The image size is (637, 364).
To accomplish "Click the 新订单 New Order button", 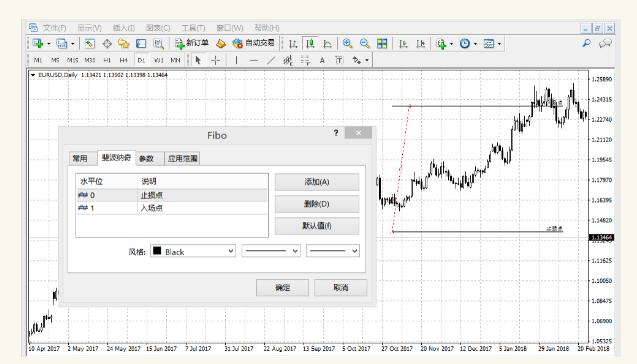I will (192, 43).
